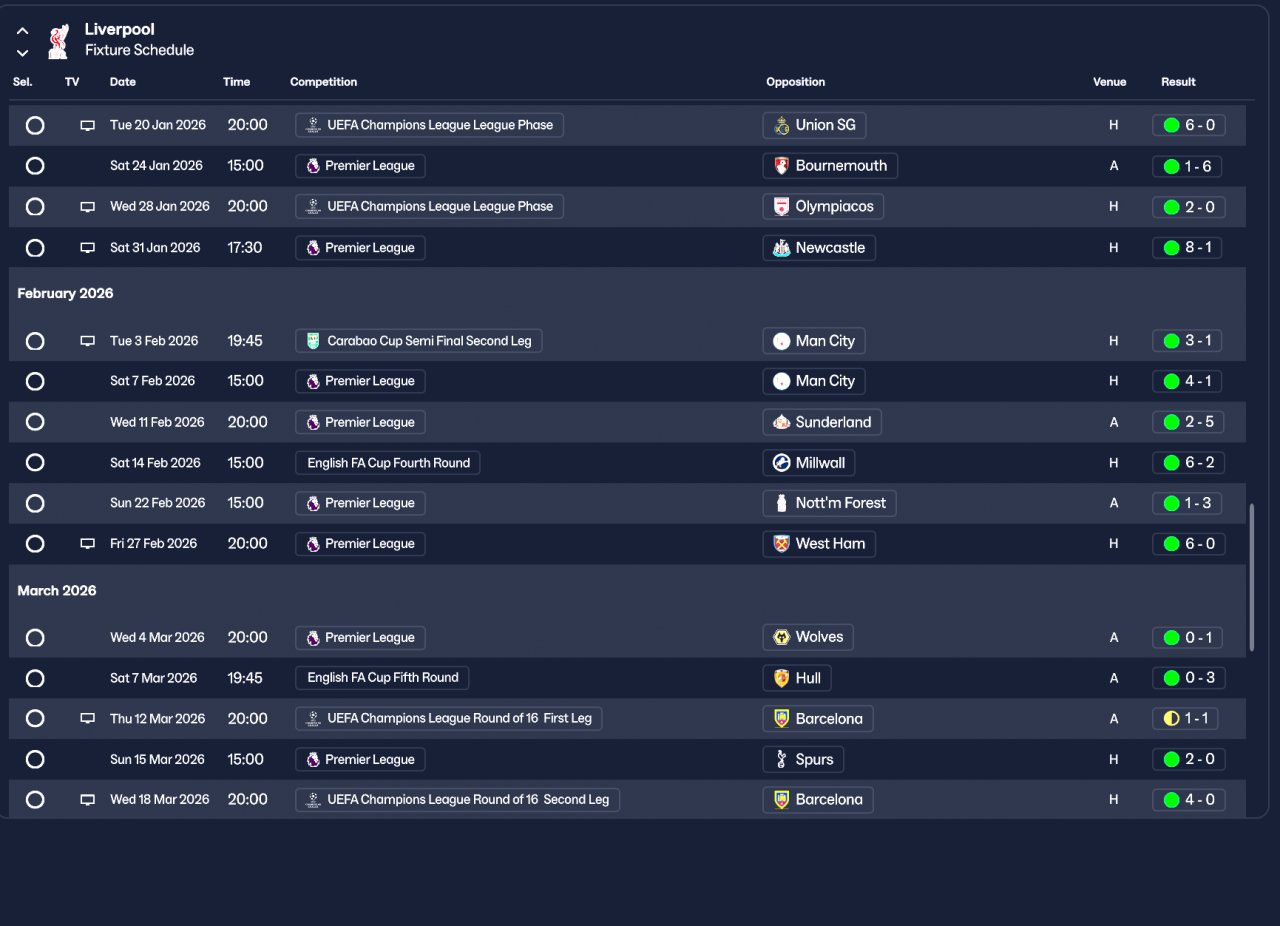Click the Sunderland club badge
The height and width of the screenshot is (926, 1280).
tap(782, 422)
